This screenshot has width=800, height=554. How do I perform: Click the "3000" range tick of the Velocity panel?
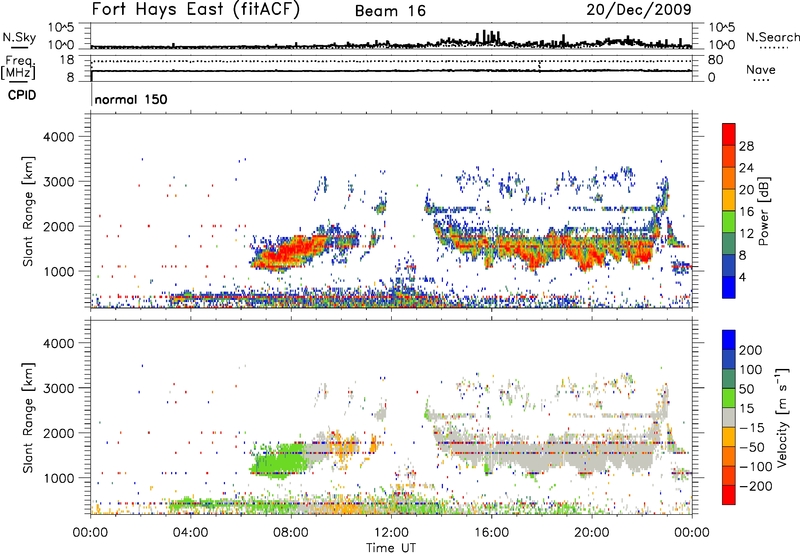(59, 388)
